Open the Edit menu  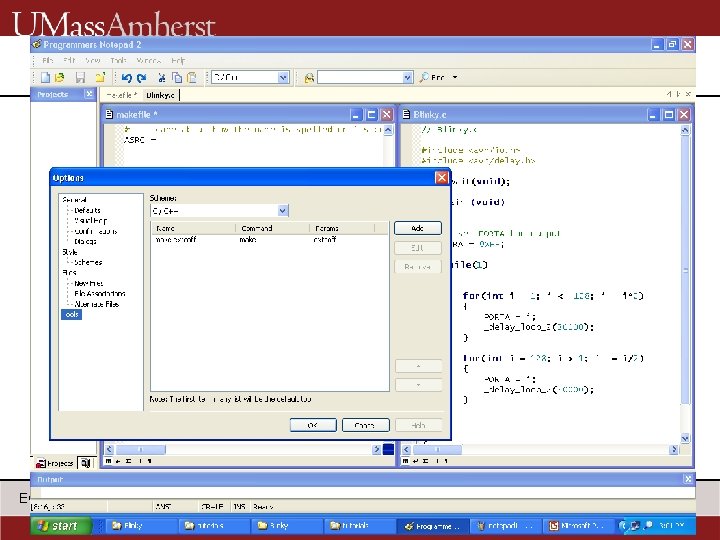click(x=69, y=61)
